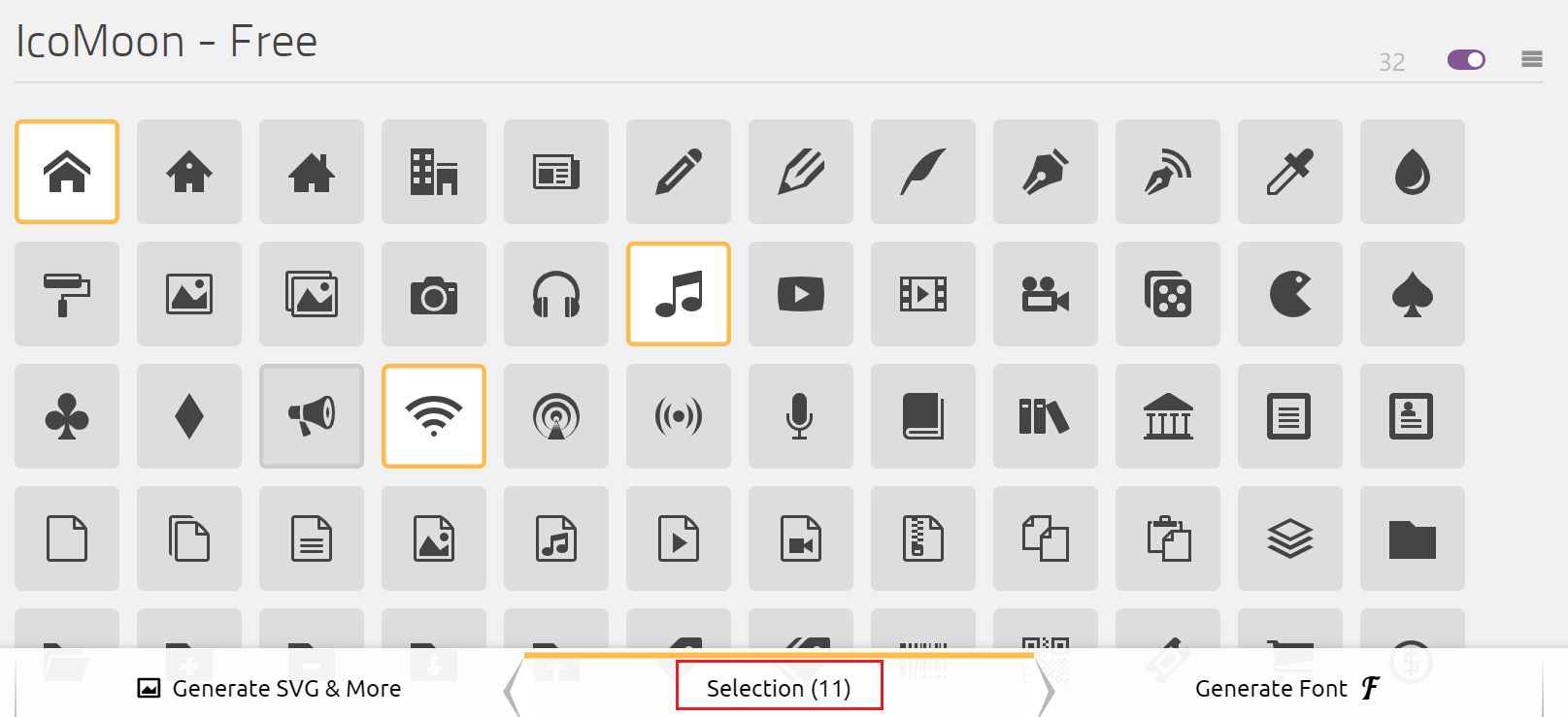Choose the eyedropper icon
1568x717 pixels.
1290,172
